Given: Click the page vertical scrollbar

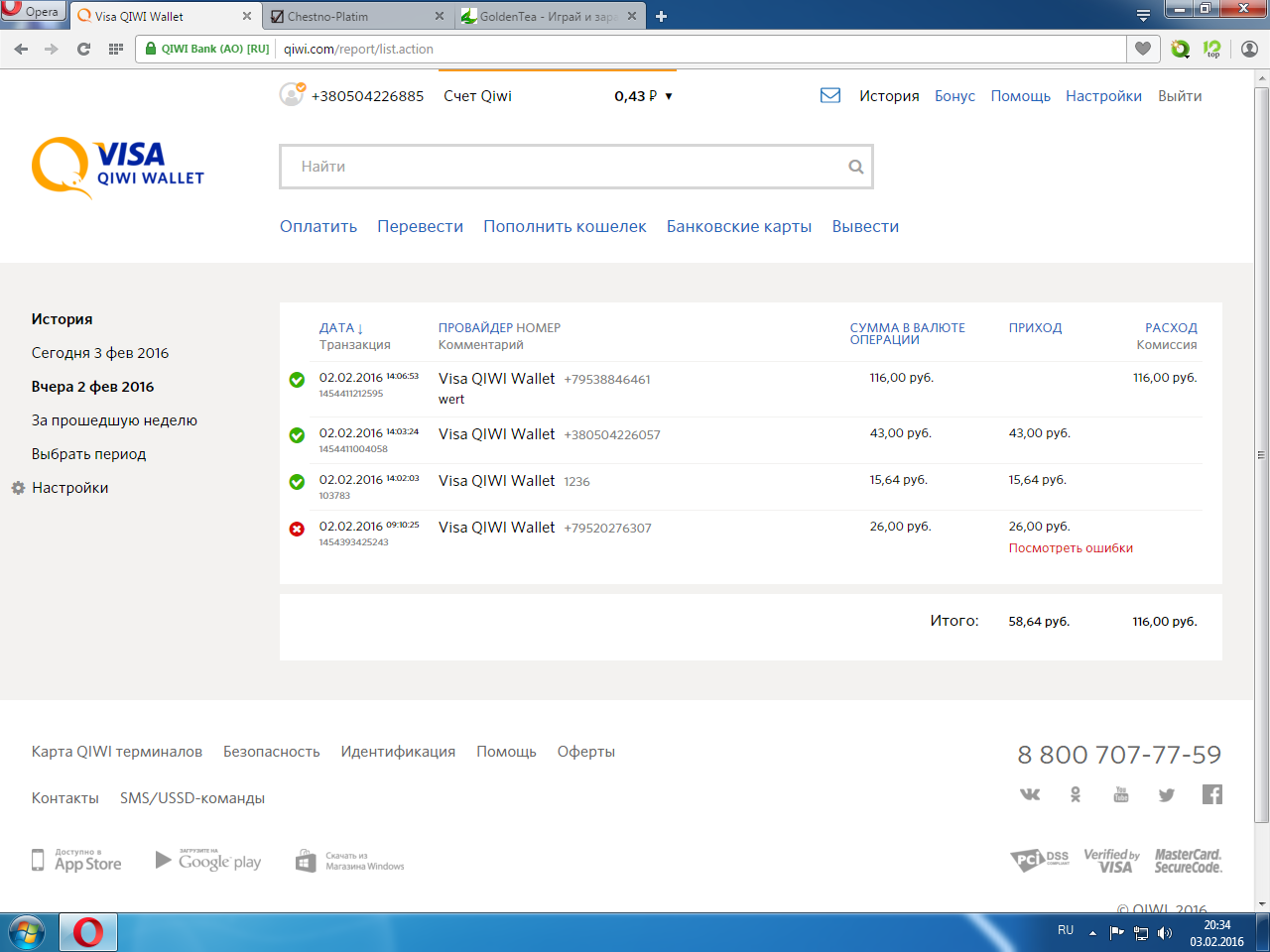Looking at the screenshot, I should pos(1261,456).
